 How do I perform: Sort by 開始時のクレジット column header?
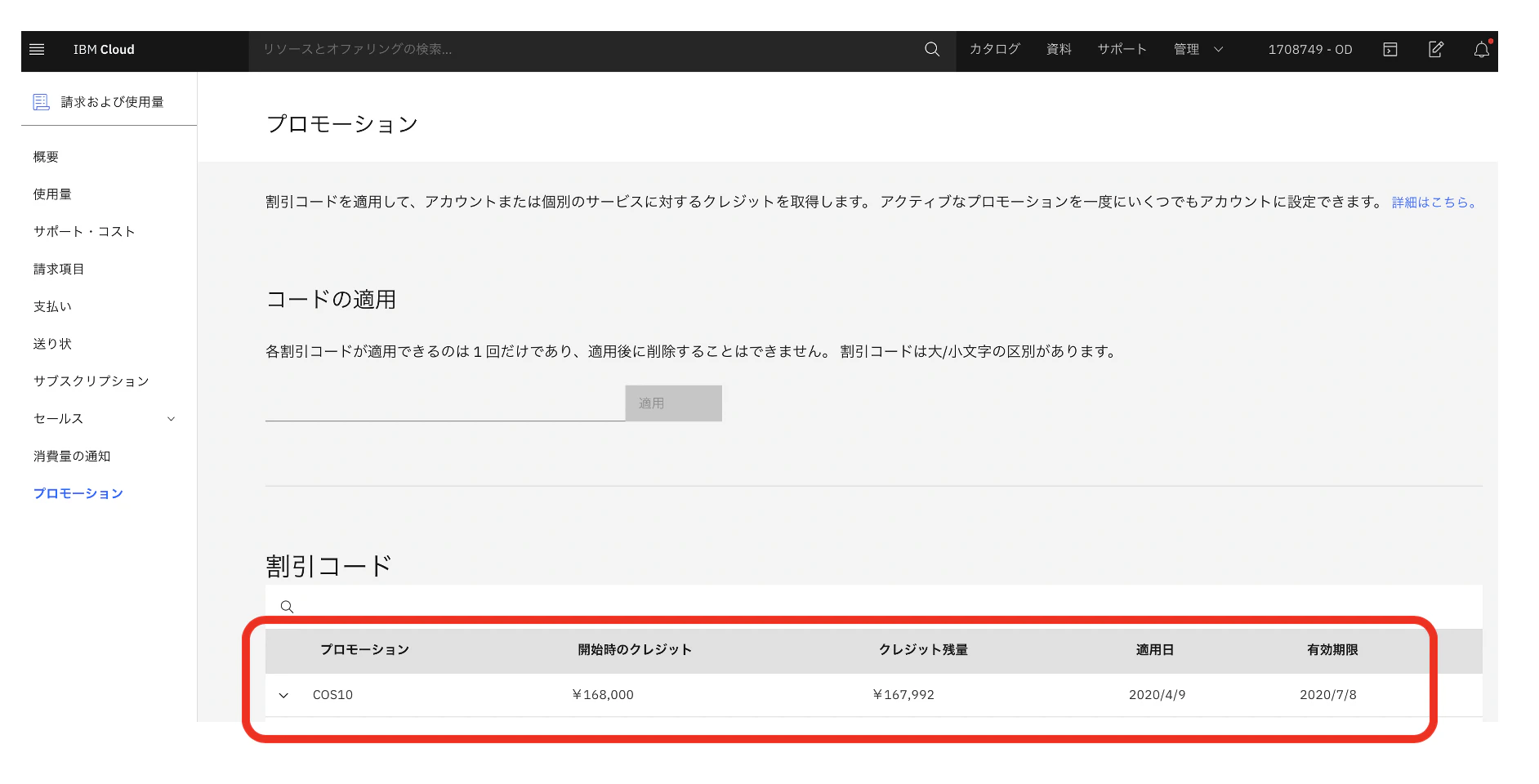click(x=635, y=650)
